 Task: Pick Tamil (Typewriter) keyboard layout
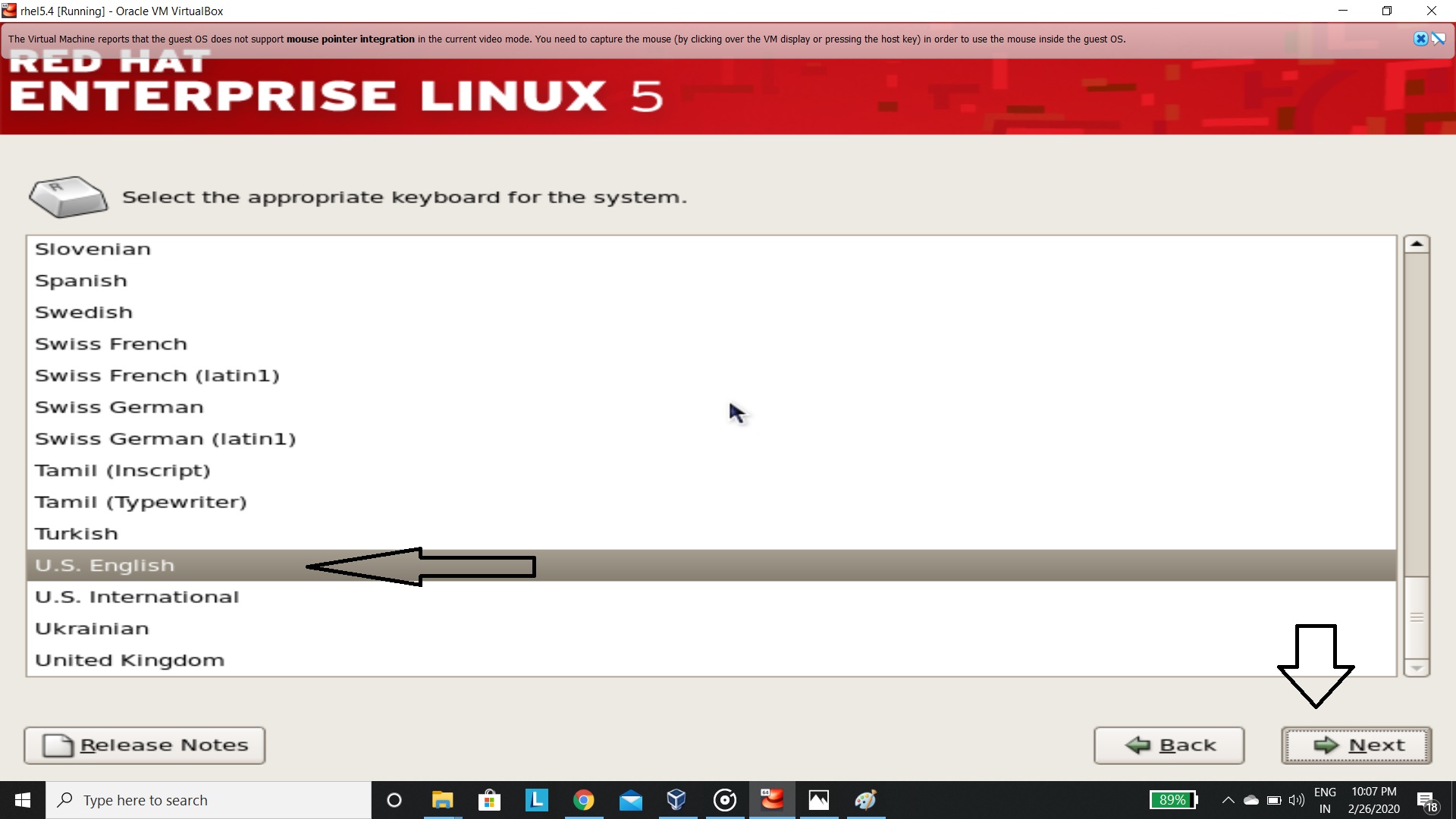141,502
